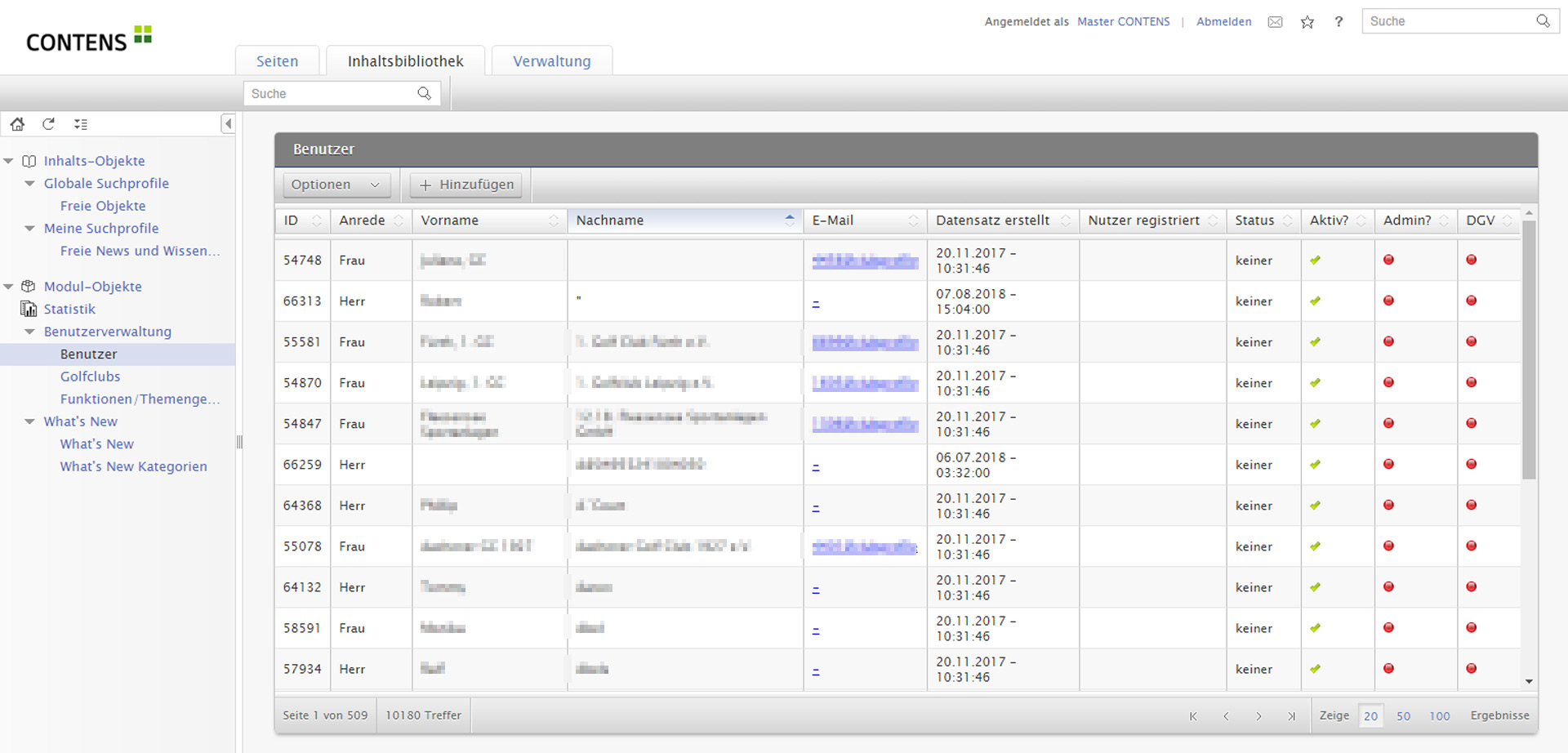Collapse the Globale Suchprofile tree node
1568x753 pixels.
[x=30, y=184]
